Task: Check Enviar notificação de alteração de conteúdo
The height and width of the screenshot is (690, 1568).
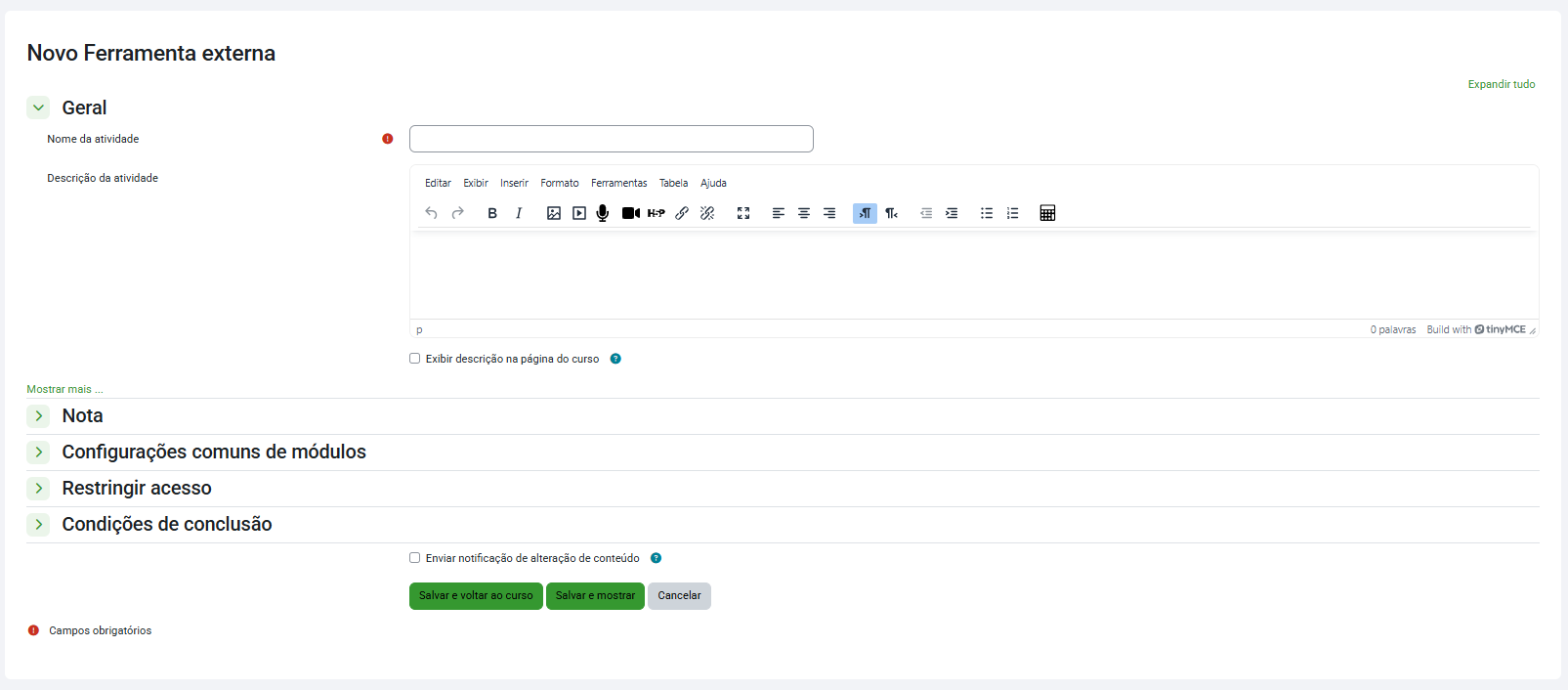Action: tap(415, 558)
